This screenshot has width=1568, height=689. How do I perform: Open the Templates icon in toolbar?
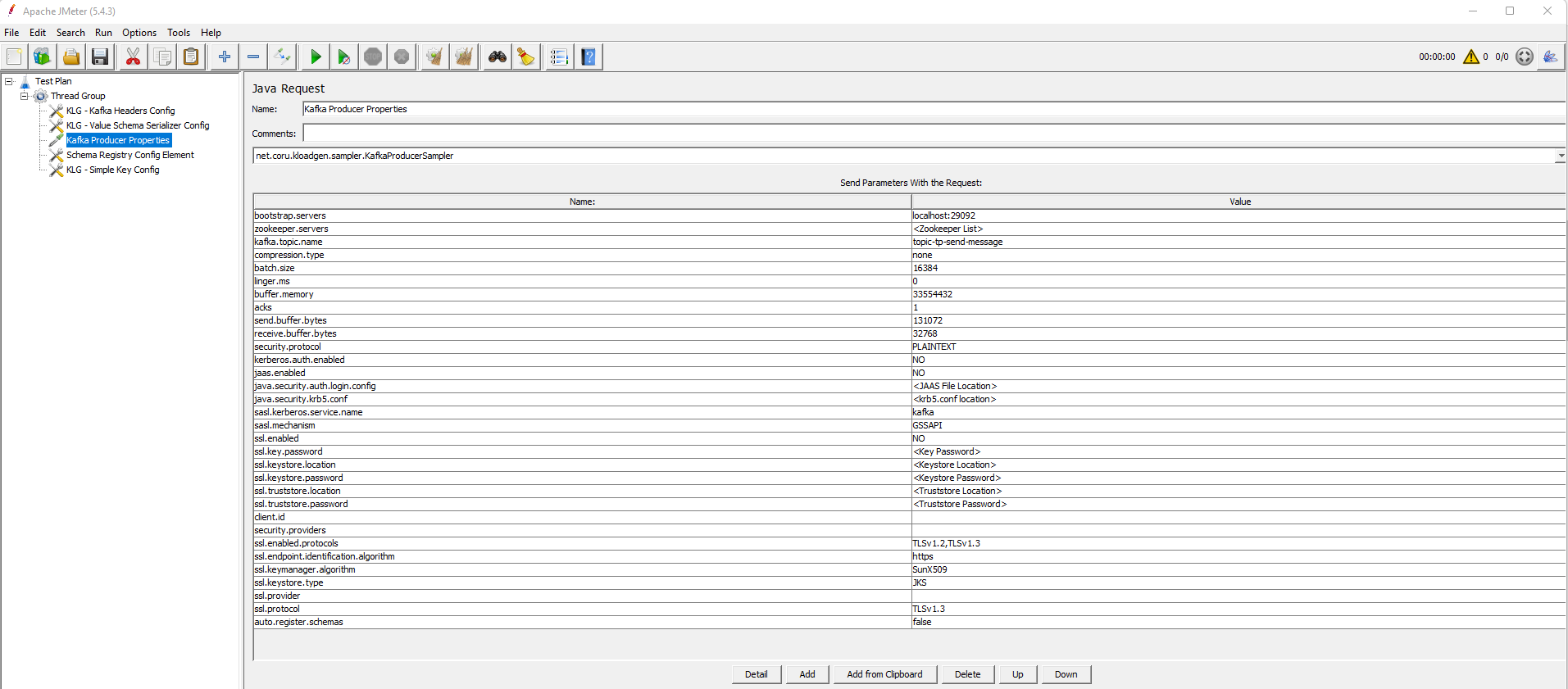42,57
